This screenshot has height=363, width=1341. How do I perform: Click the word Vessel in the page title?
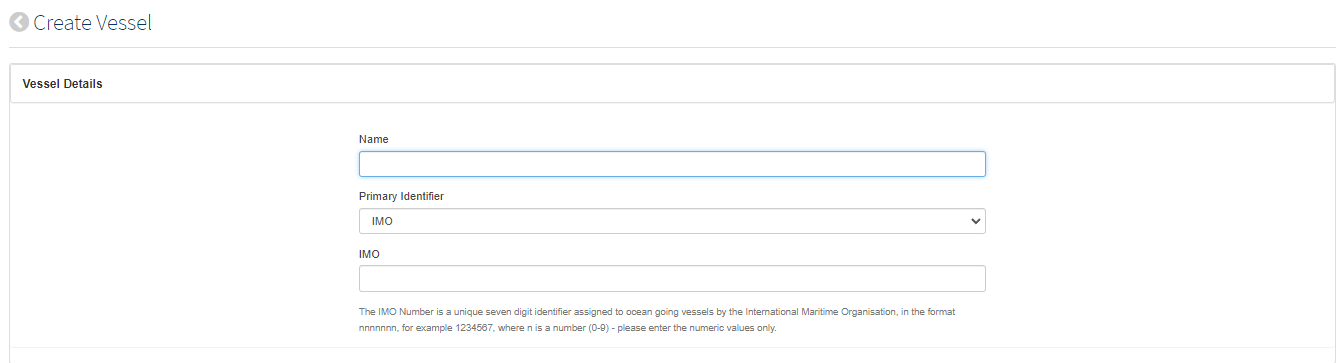pyautogui.click(x=124, y=22)
